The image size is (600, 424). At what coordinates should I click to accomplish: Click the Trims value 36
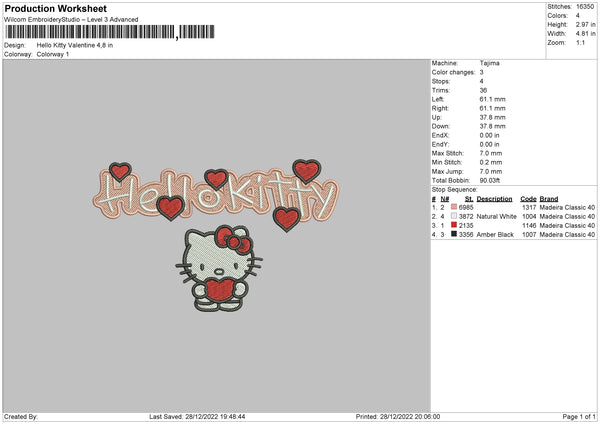pyautogui.click(x=483, y=90)
